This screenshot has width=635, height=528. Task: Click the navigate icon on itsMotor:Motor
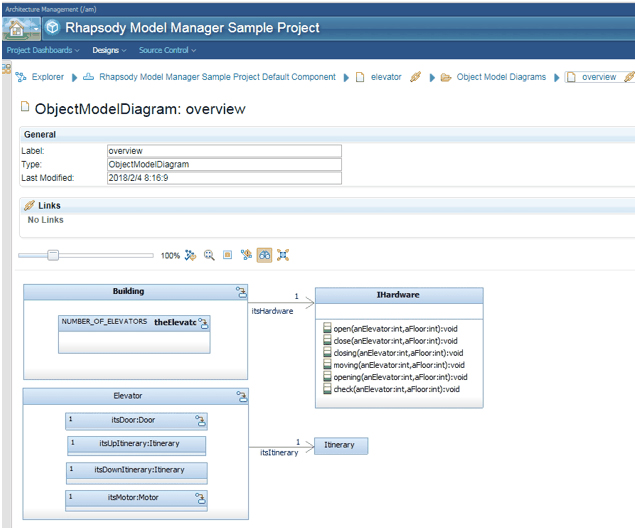coord(200,498)
